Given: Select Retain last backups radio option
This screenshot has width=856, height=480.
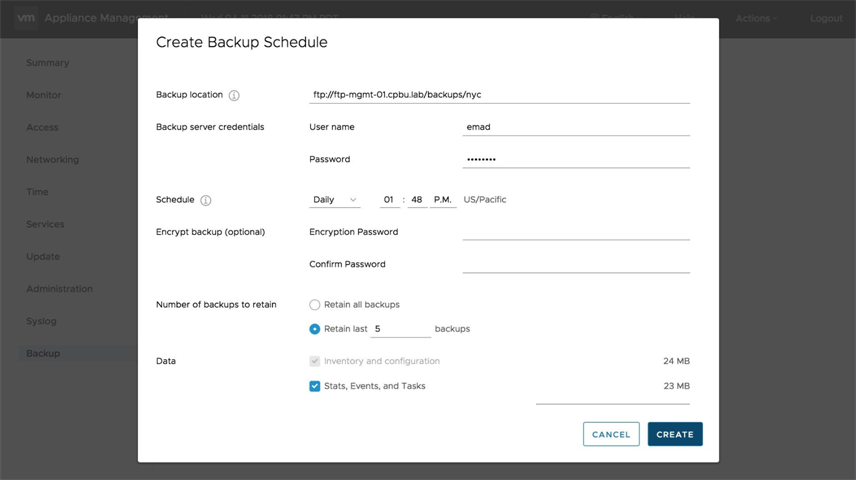Looking at the screenshot, I should coord(315,329).
